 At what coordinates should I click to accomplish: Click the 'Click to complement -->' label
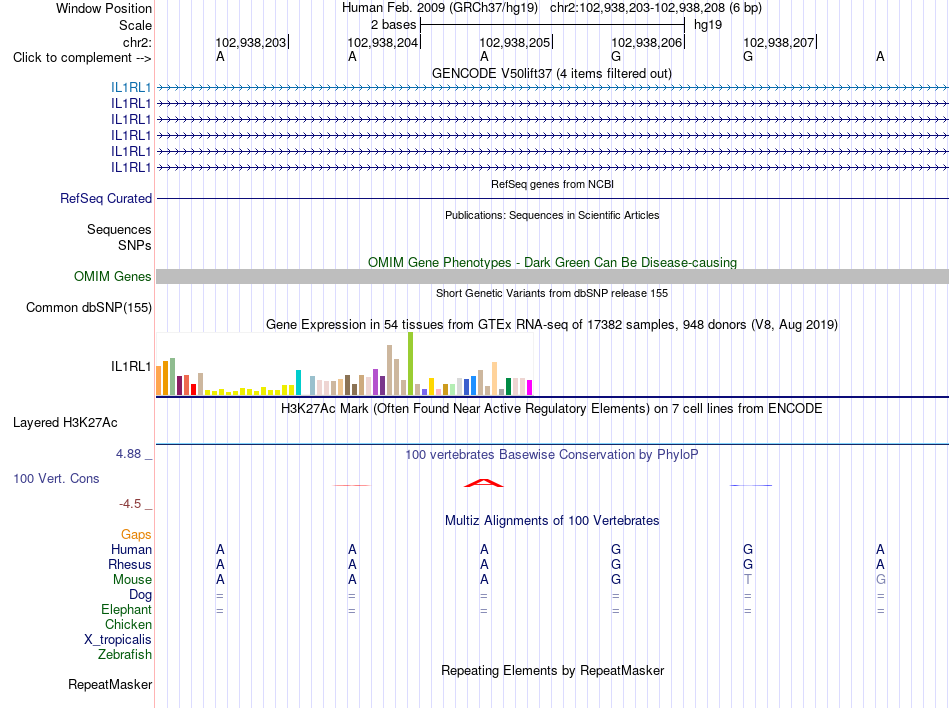(82, 58)
